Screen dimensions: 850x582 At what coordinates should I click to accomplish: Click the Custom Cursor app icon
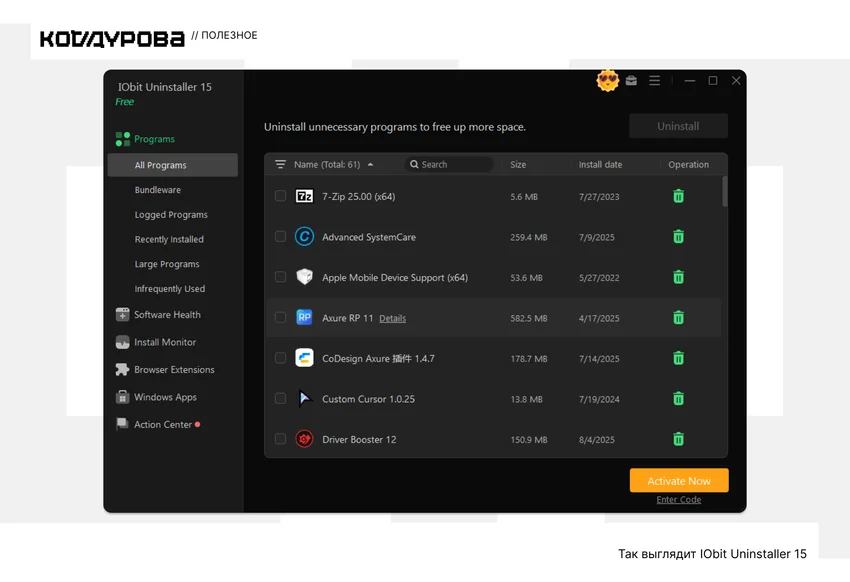pos(304,399)
